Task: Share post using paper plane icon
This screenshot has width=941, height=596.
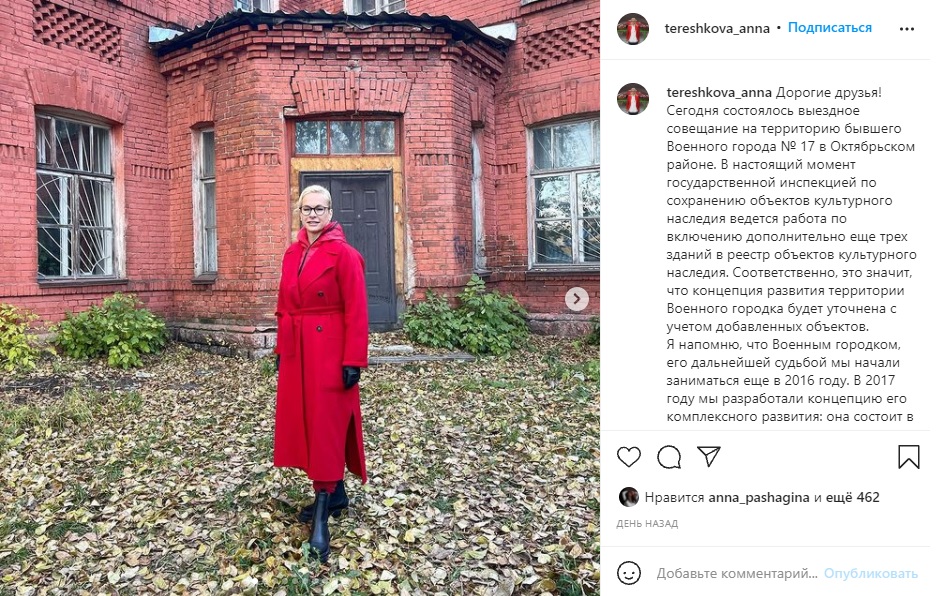Action: pyautogui.click(x=709, y=456)
